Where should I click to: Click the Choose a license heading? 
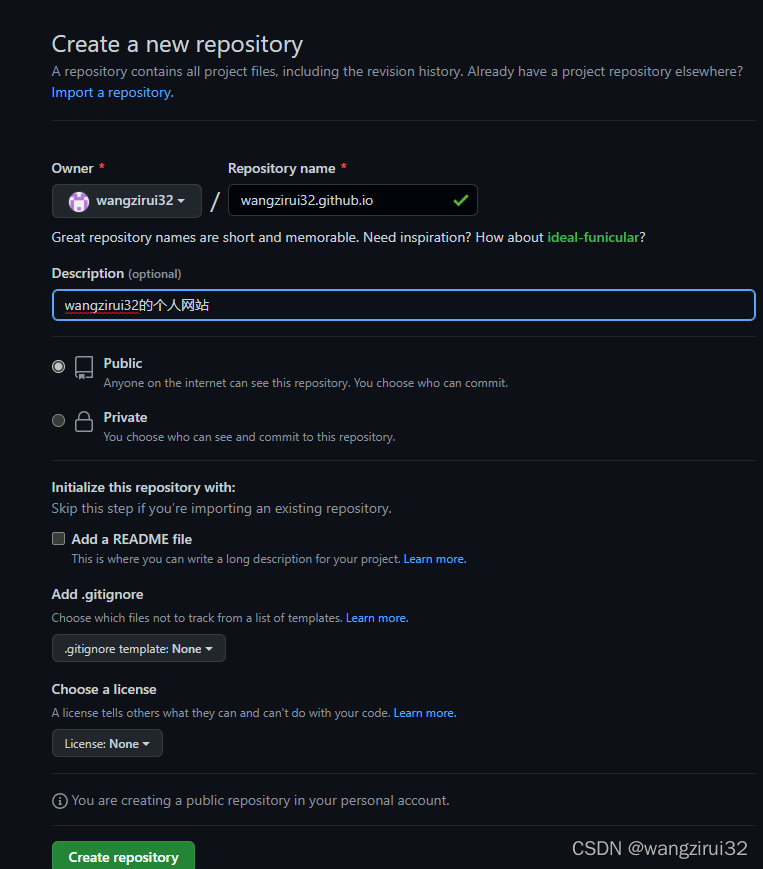(x=104, y=689)
